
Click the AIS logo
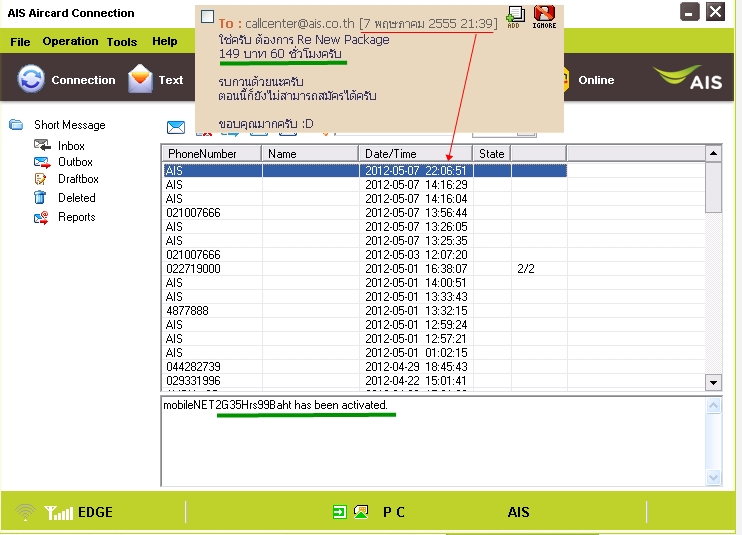pyautogui.click(x=688, y=78)
